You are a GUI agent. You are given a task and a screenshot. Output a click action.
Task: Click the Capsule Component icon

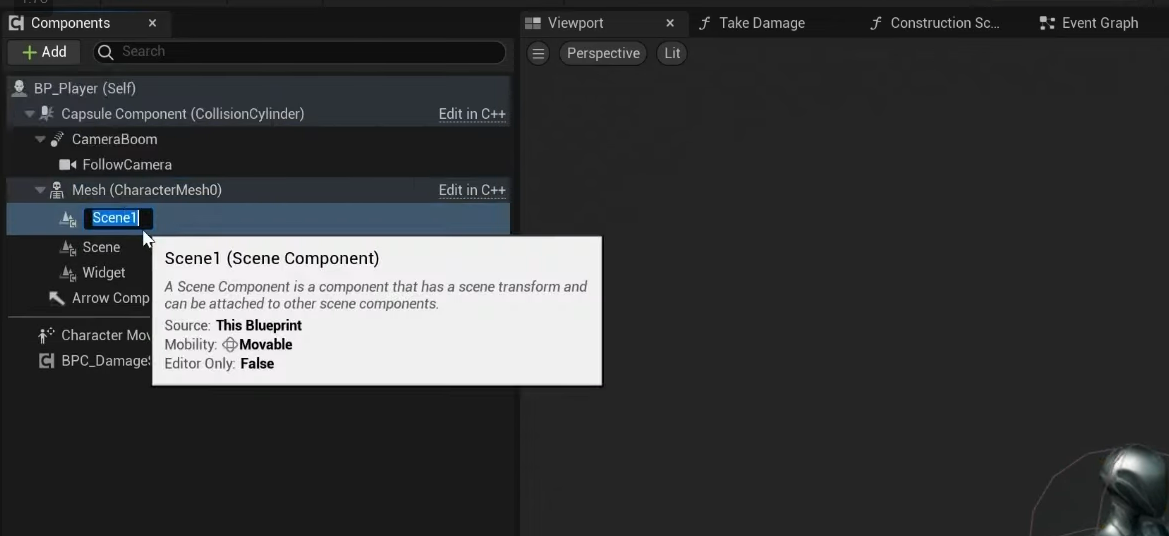(46, 114)
